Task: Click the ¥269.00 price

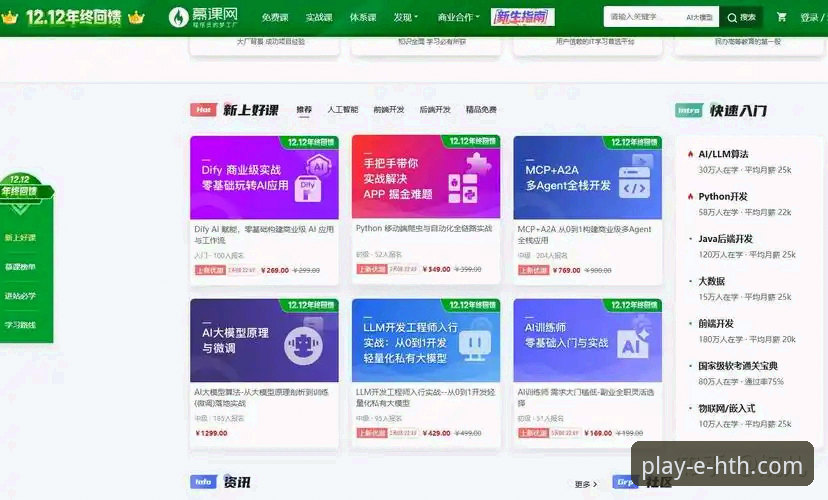Action: click(x=275, y=270)
